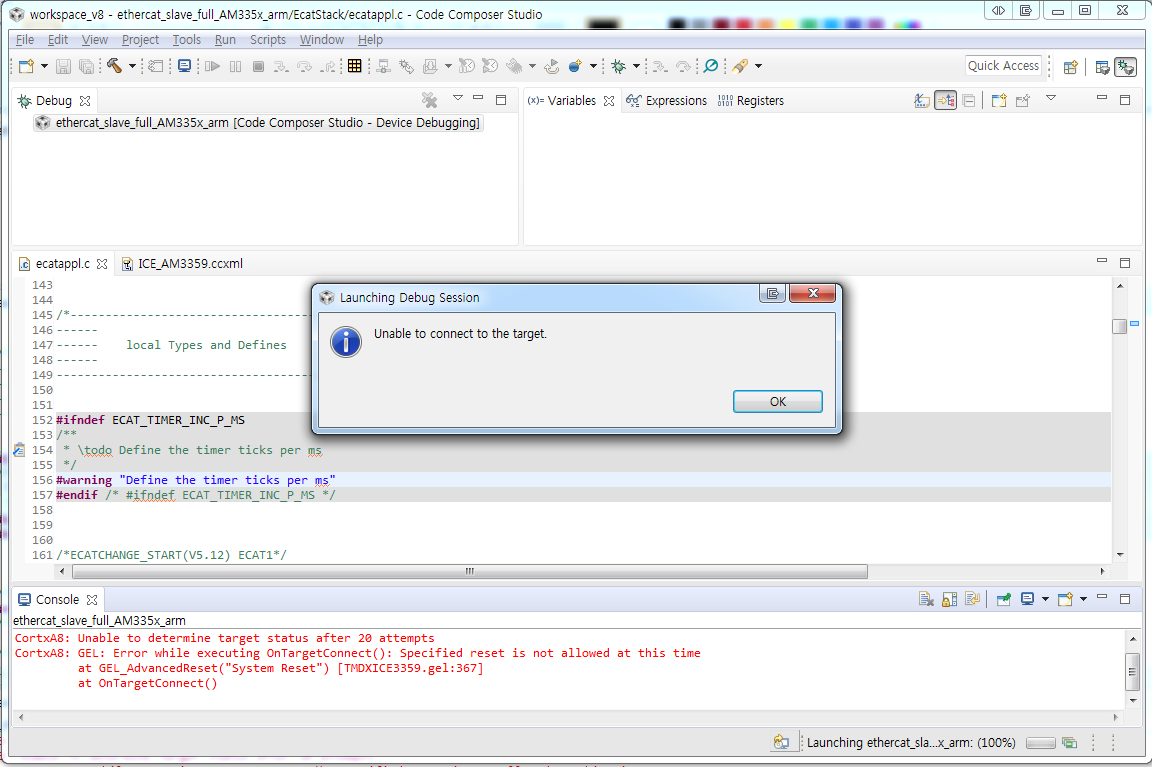Click the blue breakpoint sphere icon
Screen dimensions: 1152x767
(x=575, y=66)
